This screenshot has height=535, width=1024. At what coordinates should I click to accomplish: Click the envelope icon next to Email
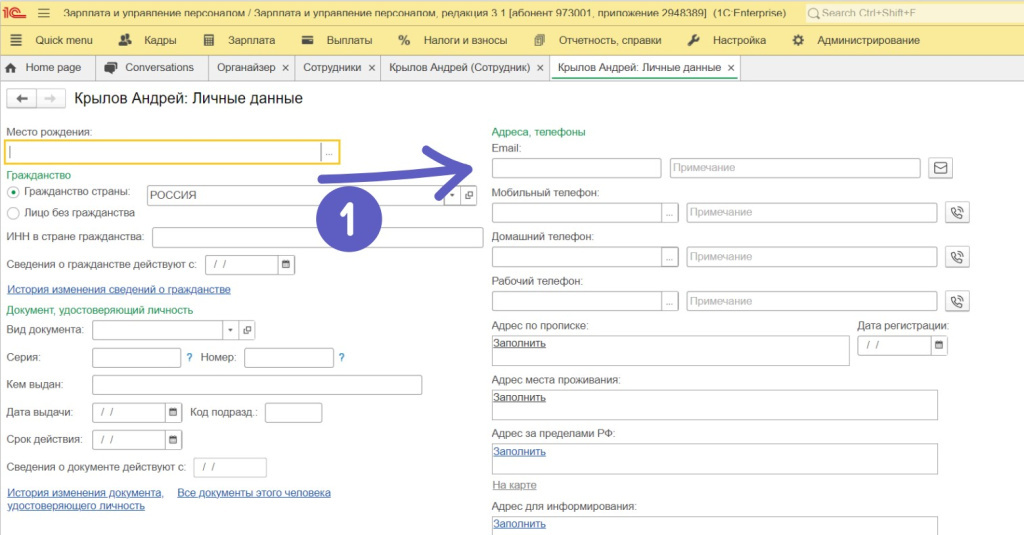tap(940, 168)
